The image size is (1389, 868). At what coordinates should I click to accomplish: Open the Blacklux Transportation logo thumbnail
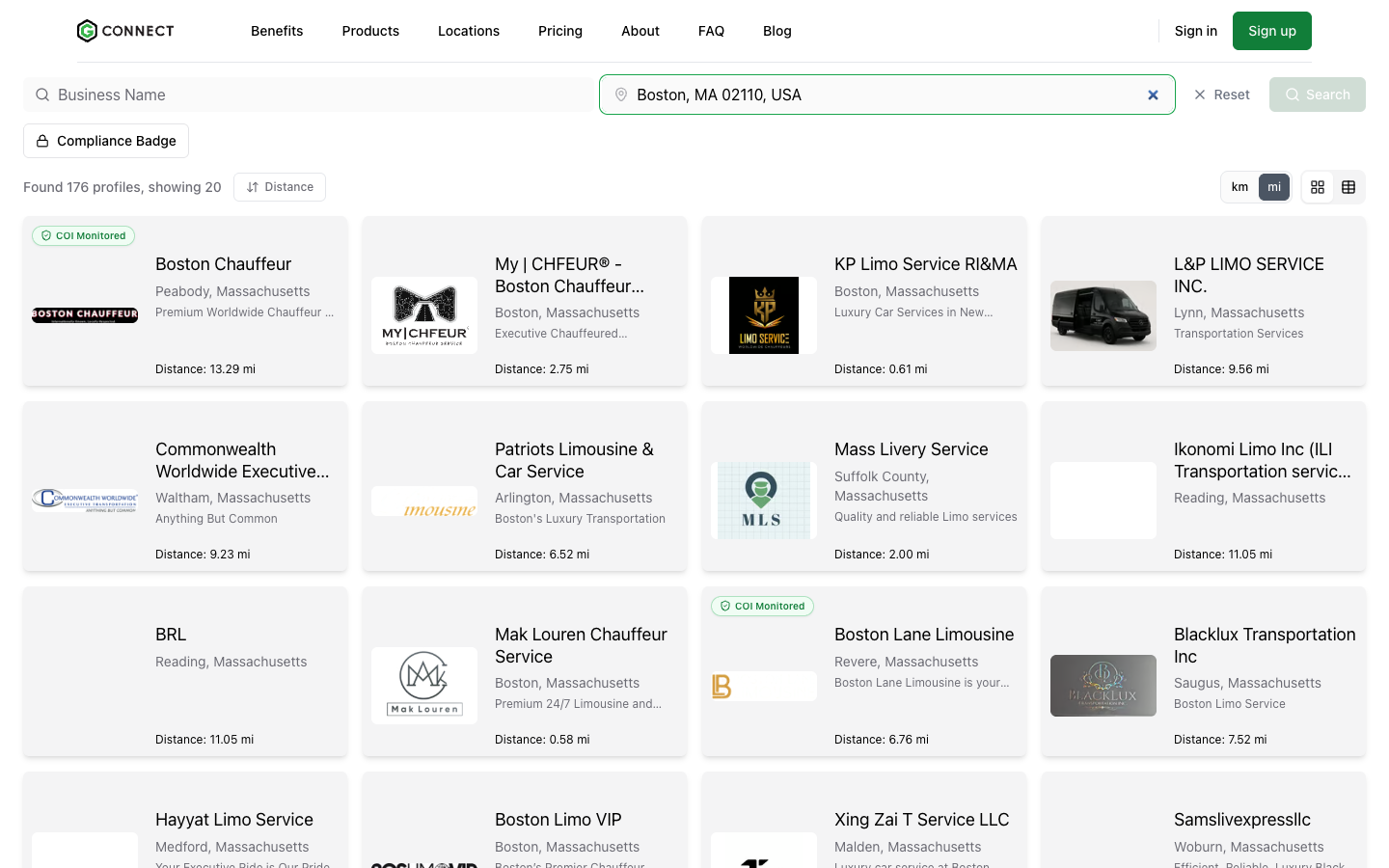tap(1103, 686)
